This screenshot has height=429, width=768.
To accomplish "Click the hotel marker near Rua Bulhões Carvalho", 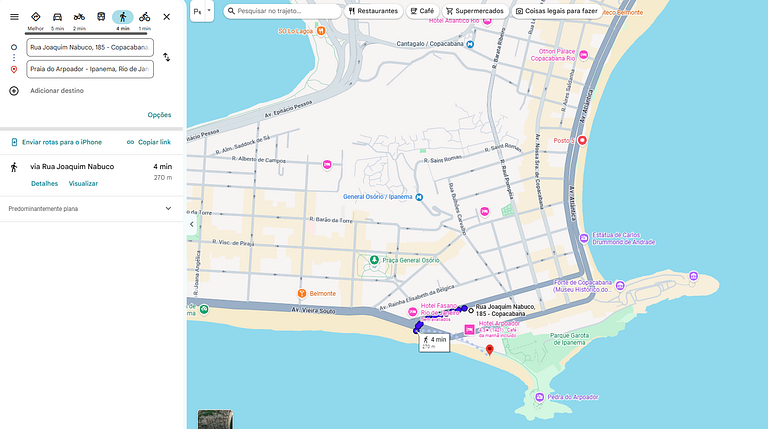I will coord(484,212).
